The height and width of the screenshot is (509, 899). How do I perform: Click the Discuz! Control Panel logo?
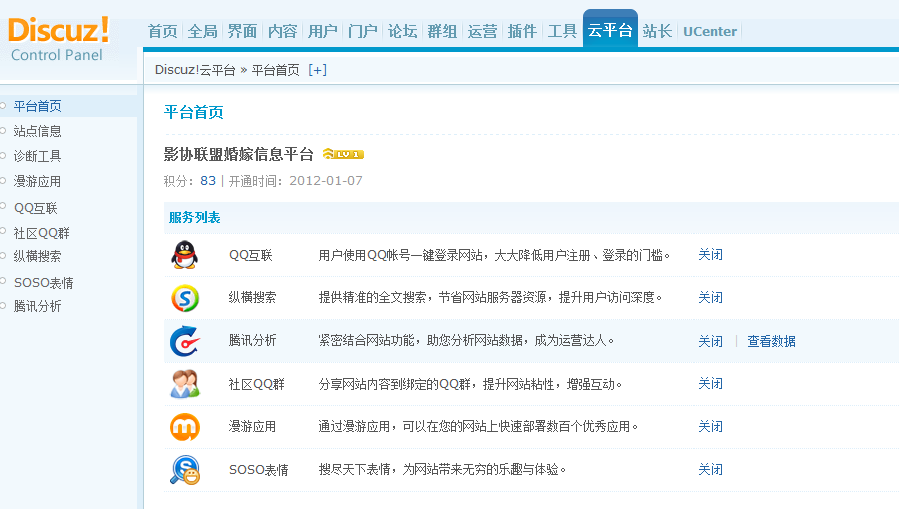coord(58,39)
